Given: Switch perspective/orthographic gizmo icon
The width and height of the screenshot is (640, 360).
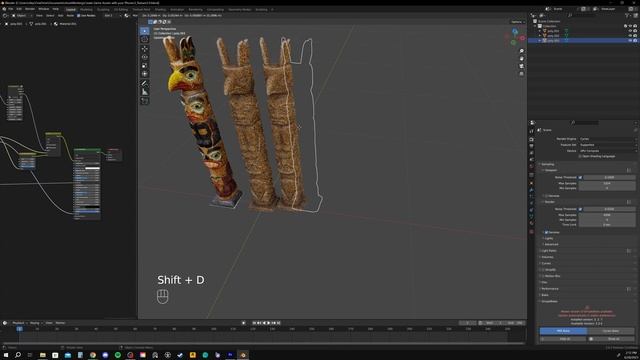Looking at the screenshot, I should [x=522, y=74].
